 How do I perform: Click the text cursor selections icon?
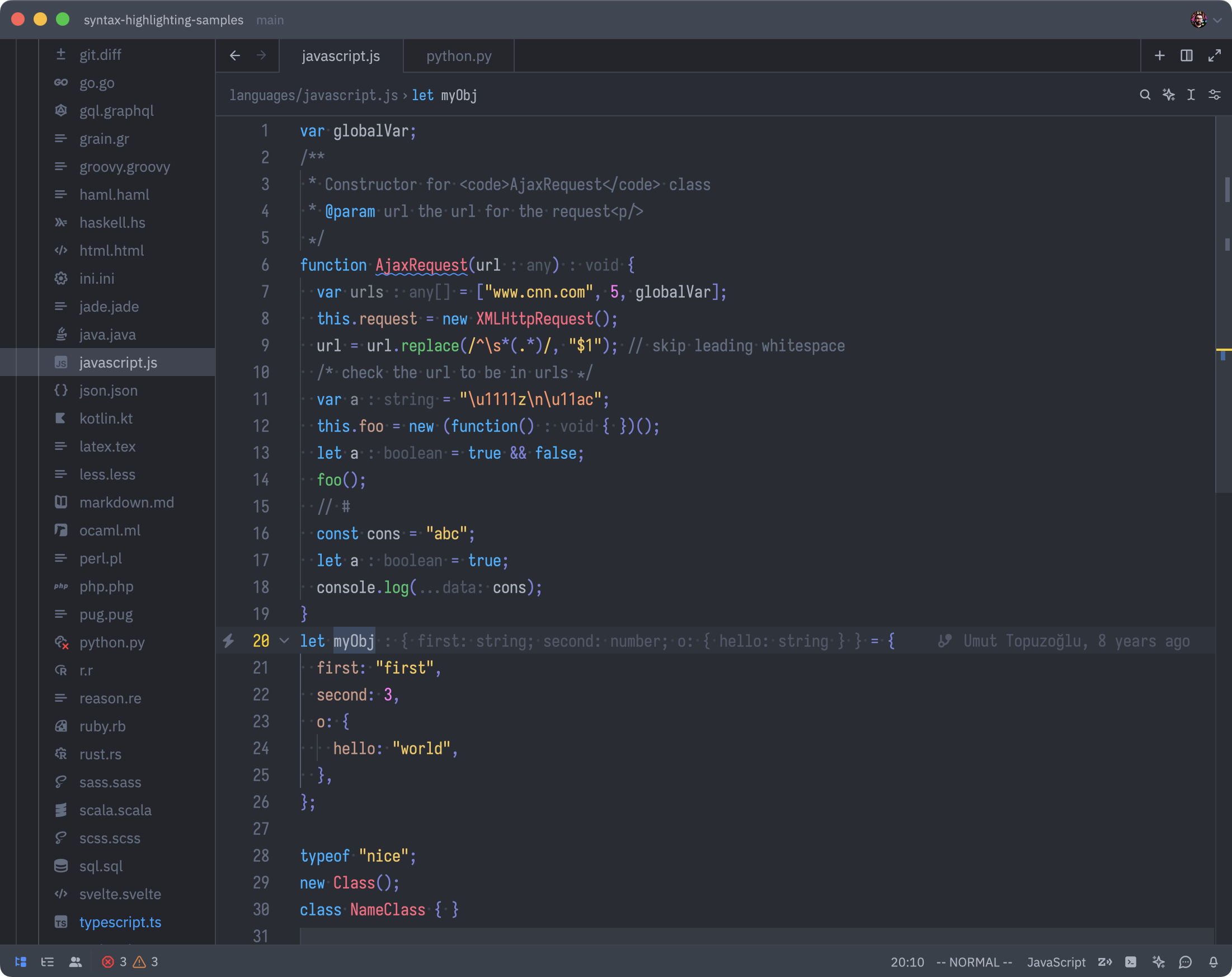coord(1191,95)
